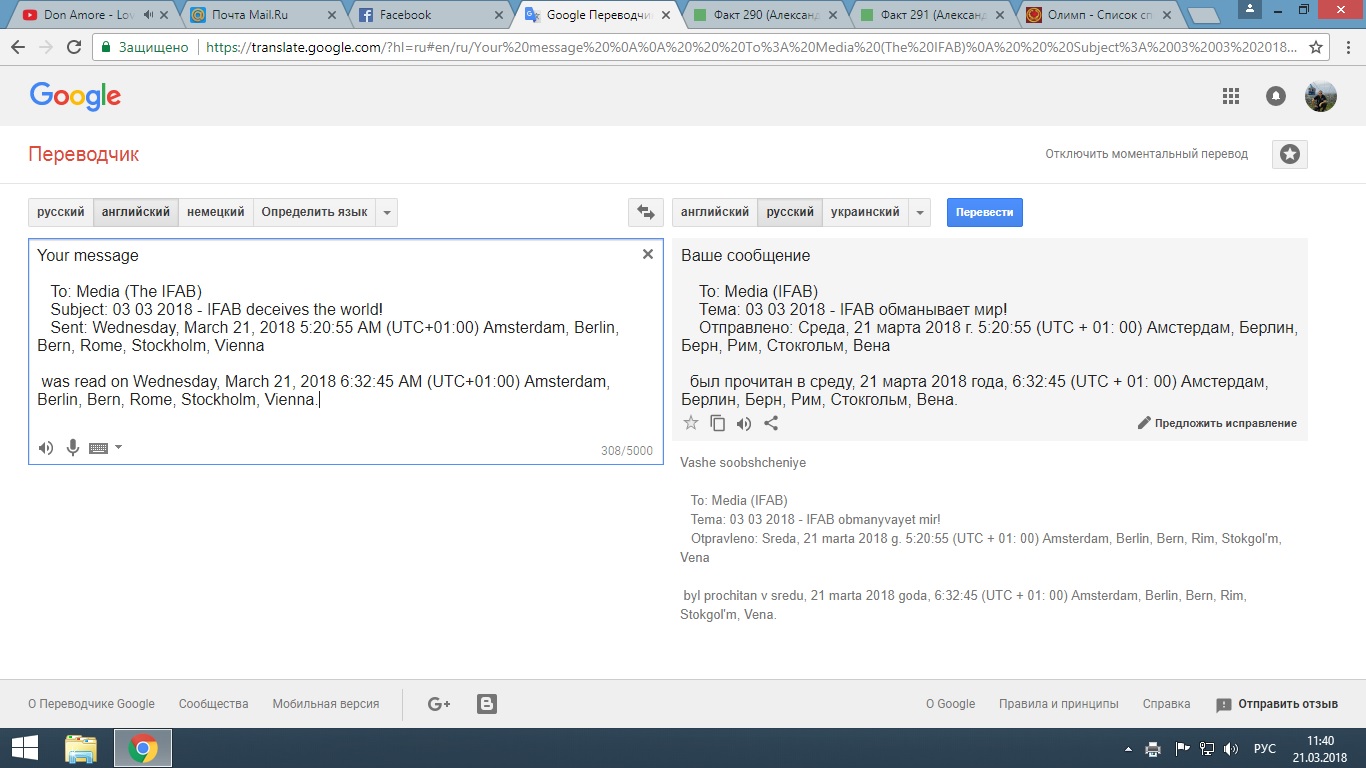Open the Переводчик heading link
The image size is (1366, 768).
84,154
